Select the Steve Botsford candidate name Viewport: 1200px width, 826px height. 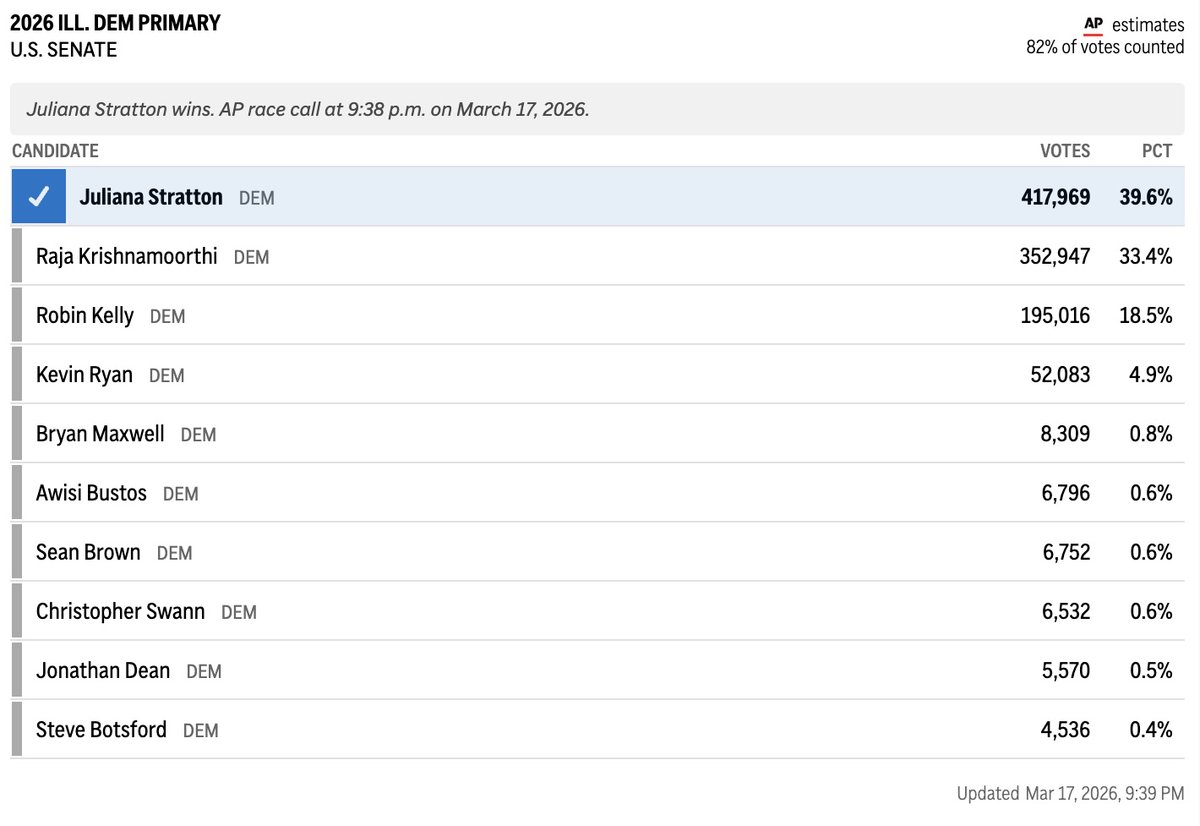[101, 729]
